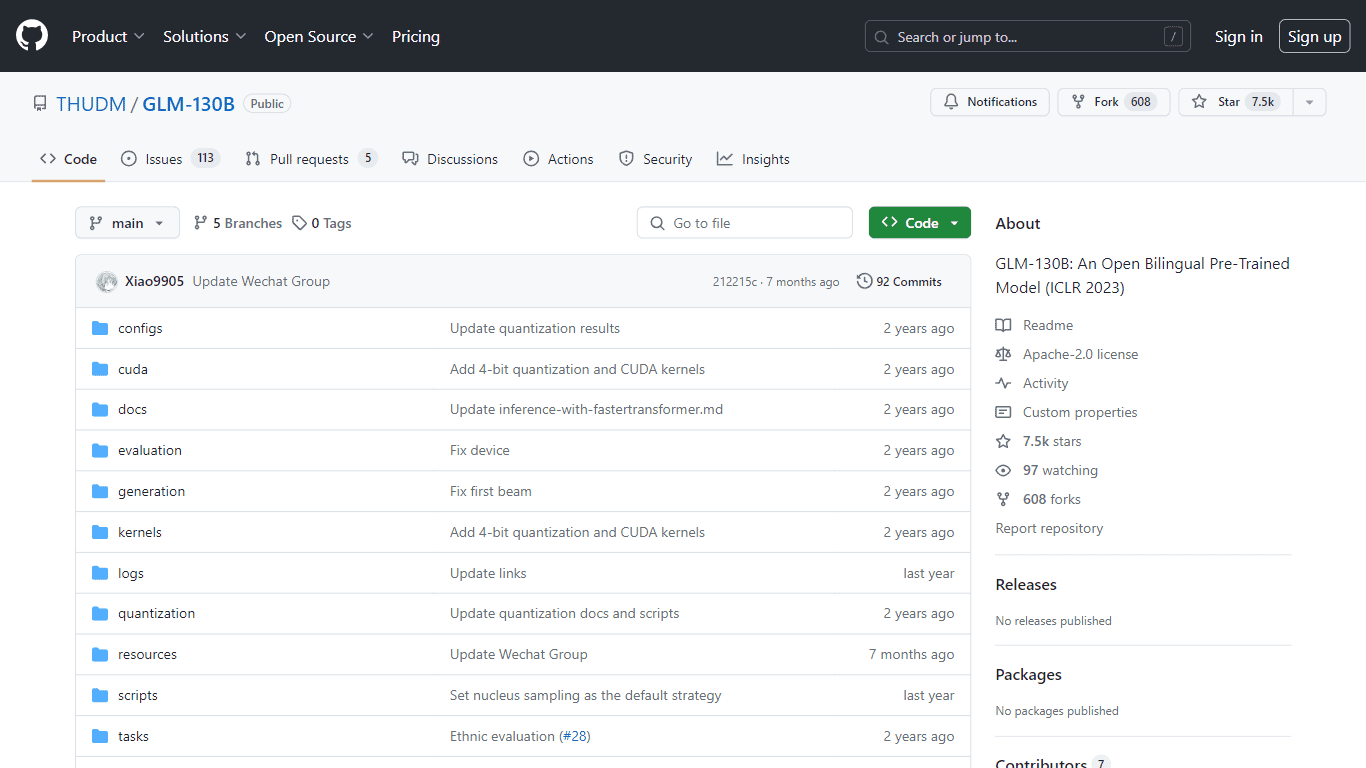Click the Activity pulse icon
This screenshot has width=1366, height=768.
coord(1003,383)
